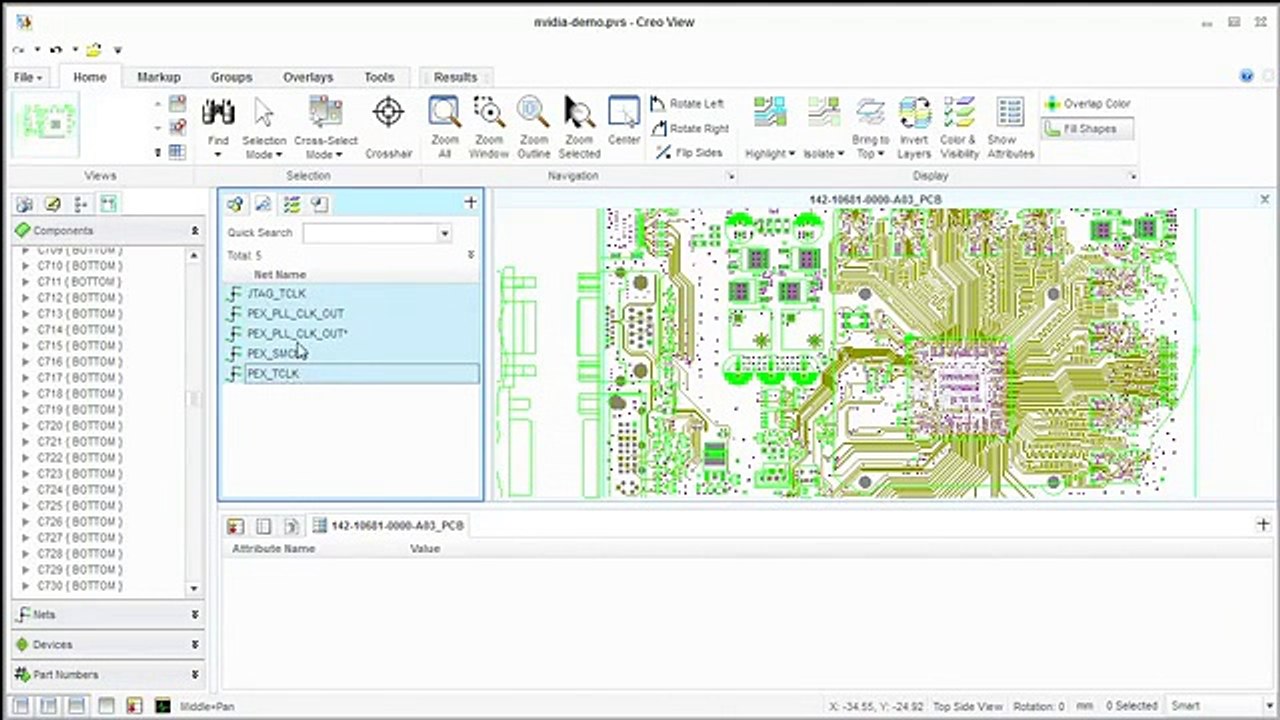Open the Home ribbon tab
This screenshot has height=720, width=1280.
(89, 77)
